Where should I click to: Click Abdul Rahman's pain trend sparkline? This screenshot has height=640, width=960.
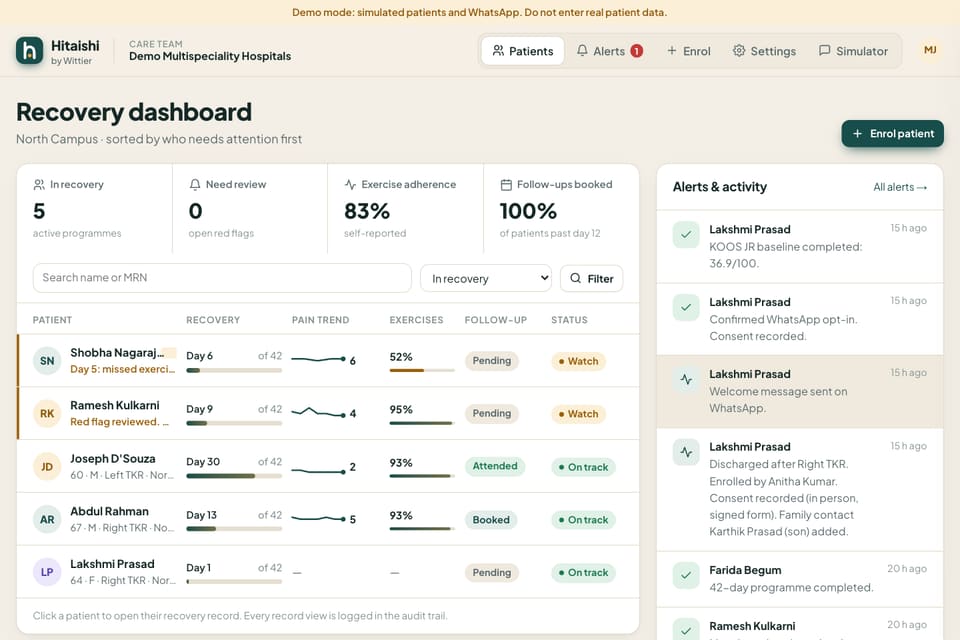[319, 519]
